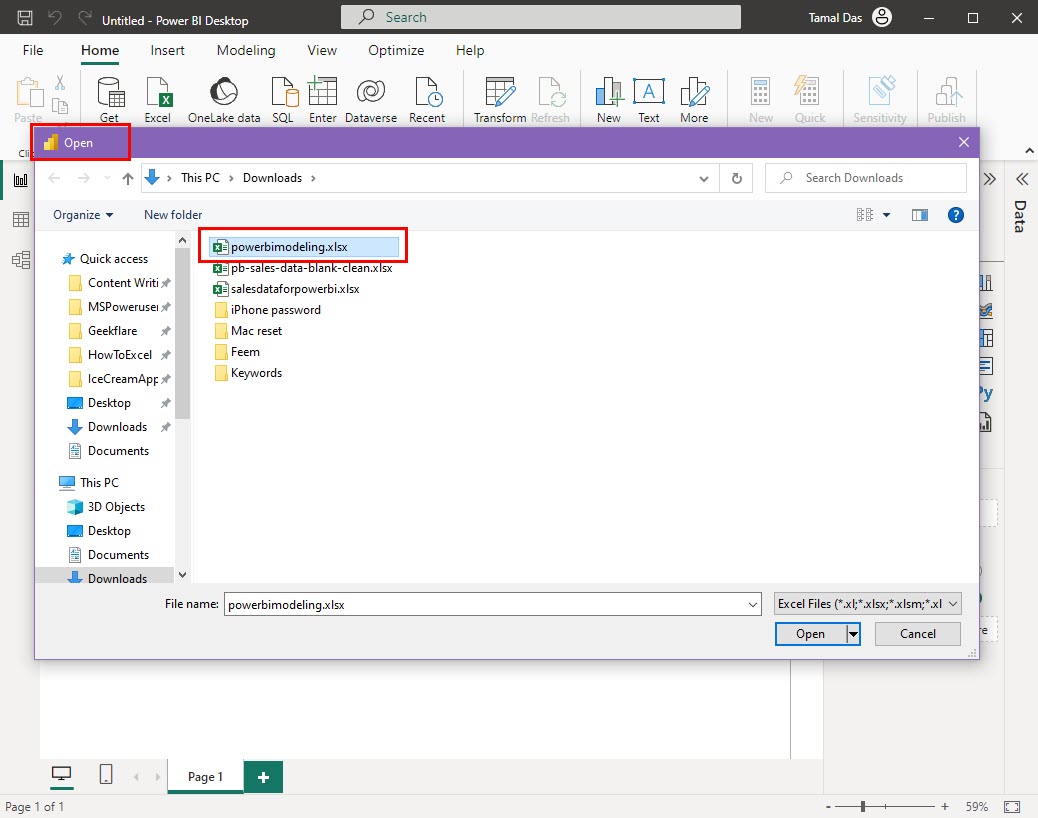
Task: Click the navigation pane scroll down arrow
Action: (x=183, y=574)
